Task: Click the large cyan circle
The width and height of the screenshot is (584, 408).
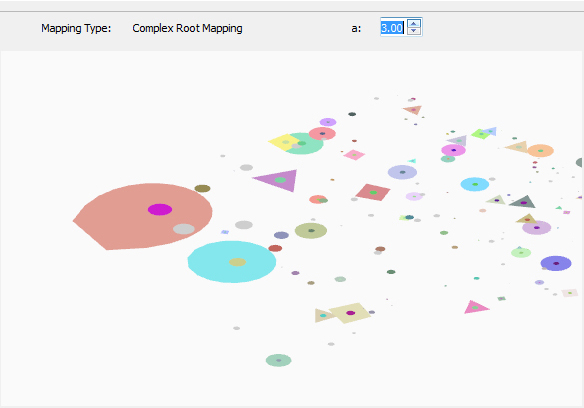Action: pyautogui.click(x=232, y=262)
